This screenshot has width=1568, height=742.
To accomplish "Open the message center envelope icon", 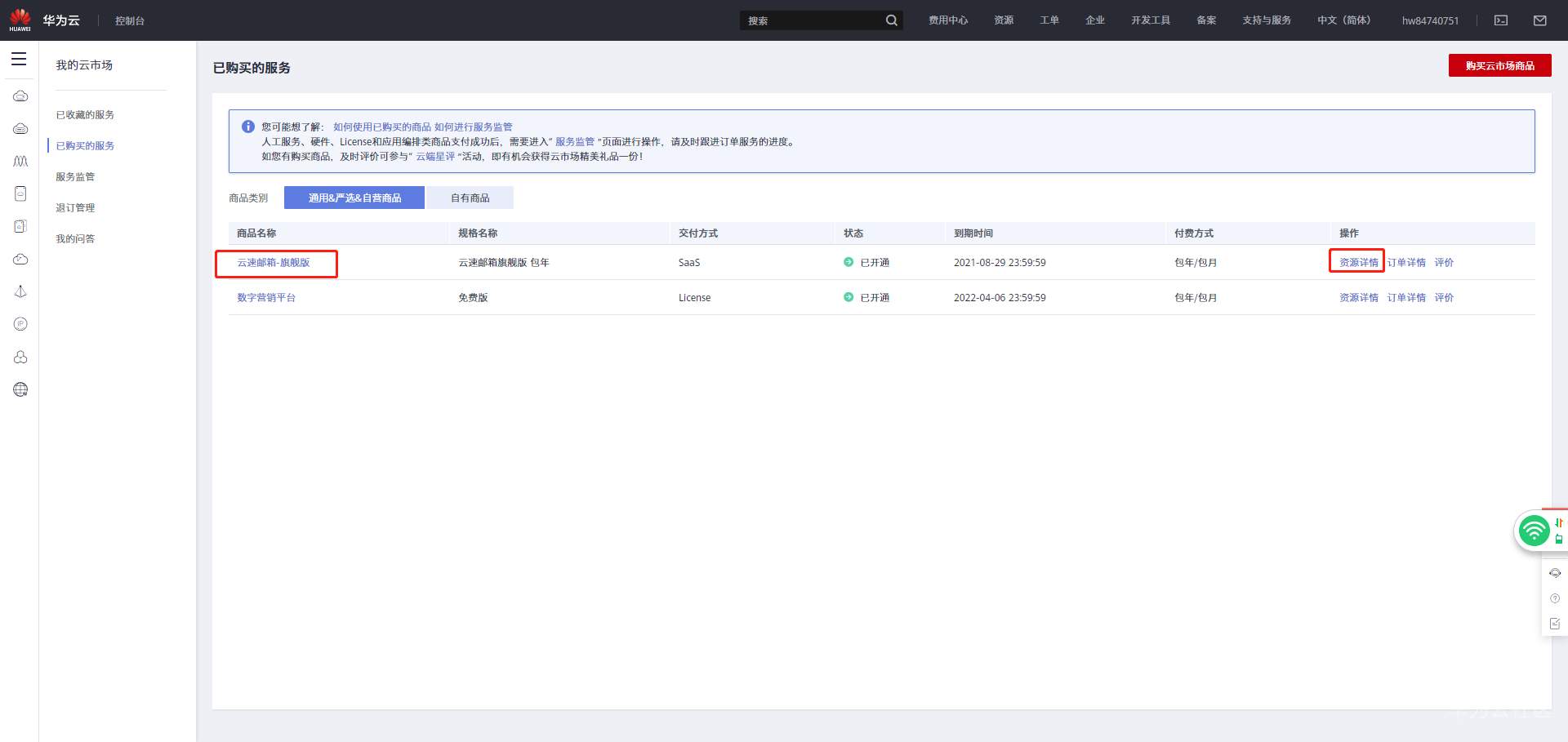I will click(1540, 20).
